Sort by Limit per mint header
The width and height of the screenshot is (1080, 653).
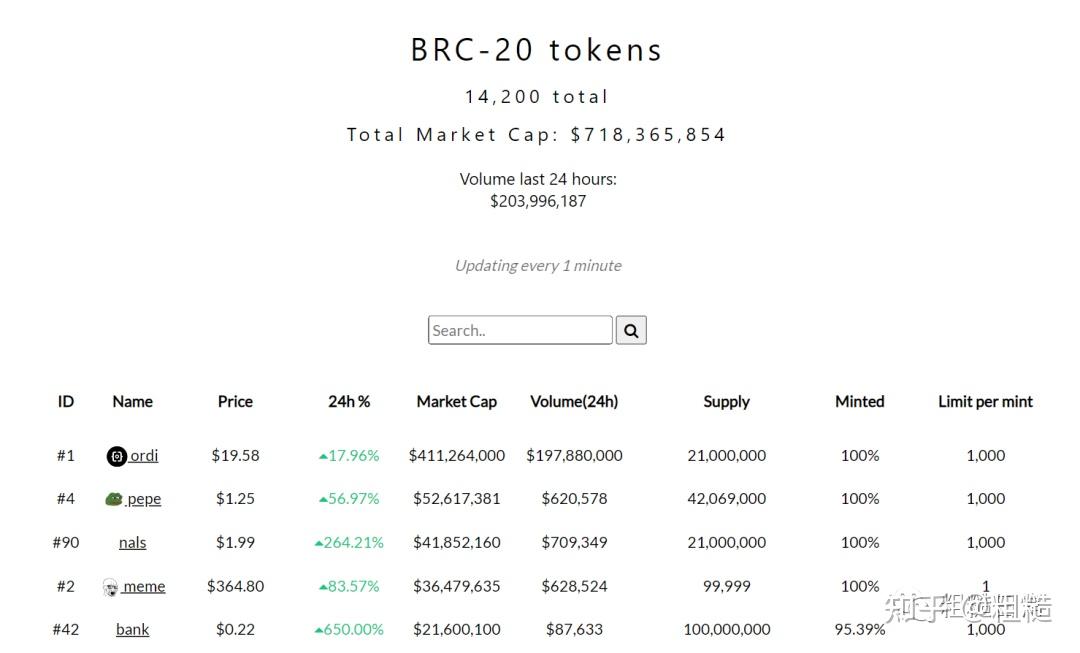(986, 402)
